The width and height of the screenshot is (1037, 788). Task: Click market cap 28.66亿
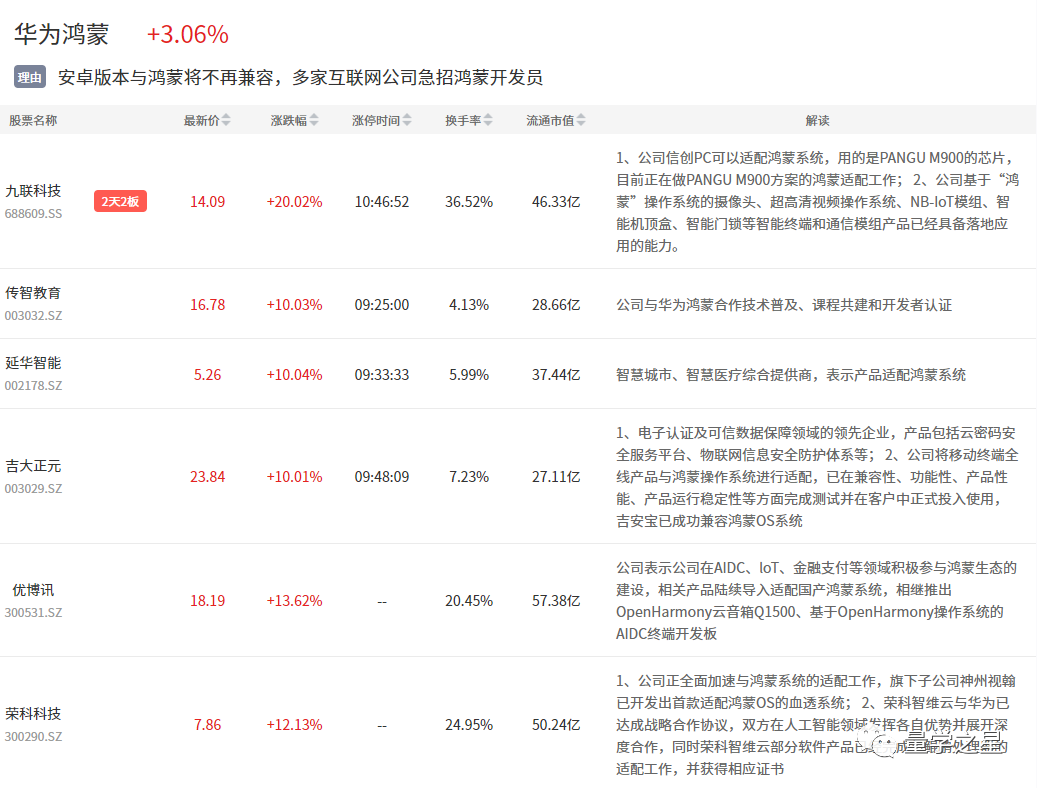[556, 305]
